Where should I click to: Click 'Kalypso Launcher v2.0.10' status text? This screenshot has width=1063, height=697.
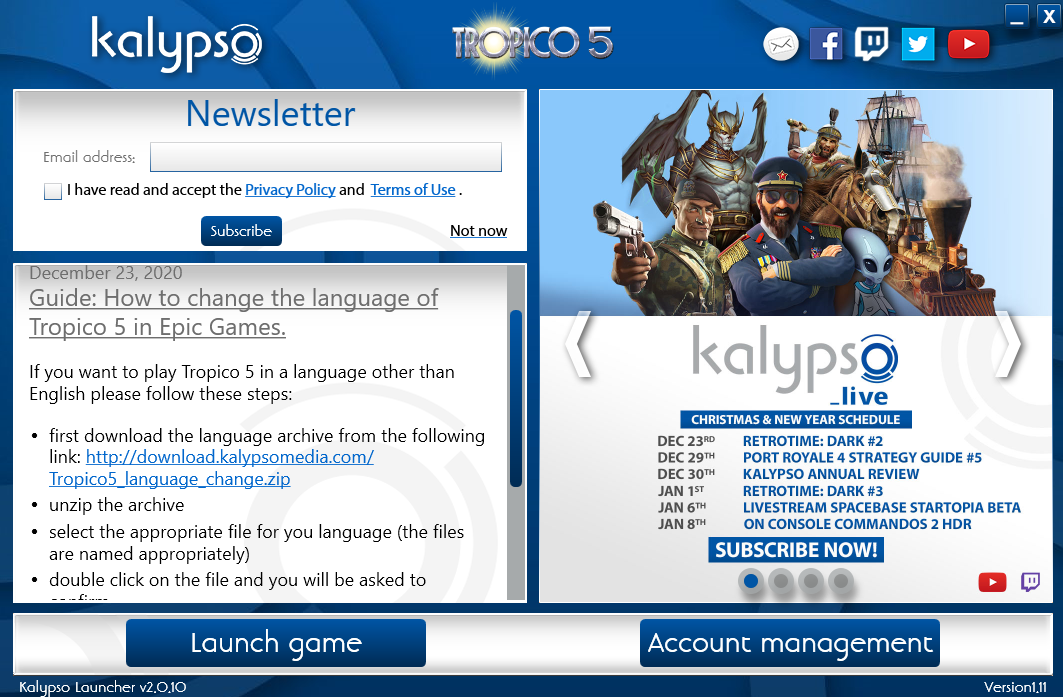(x=102, y=687)
